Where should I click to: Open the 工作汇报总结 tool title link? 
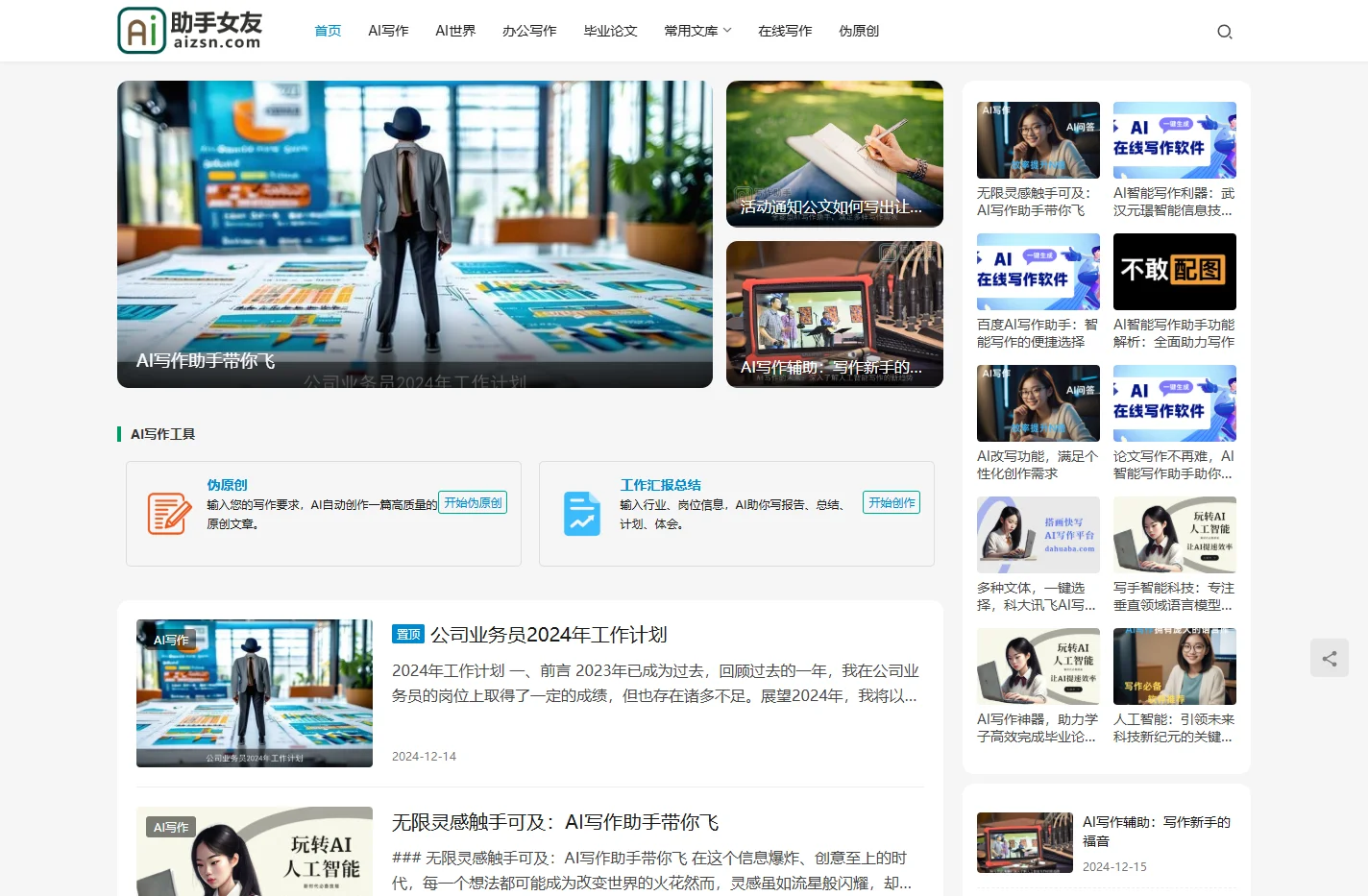pyautogui.click(x=661, y=485)
